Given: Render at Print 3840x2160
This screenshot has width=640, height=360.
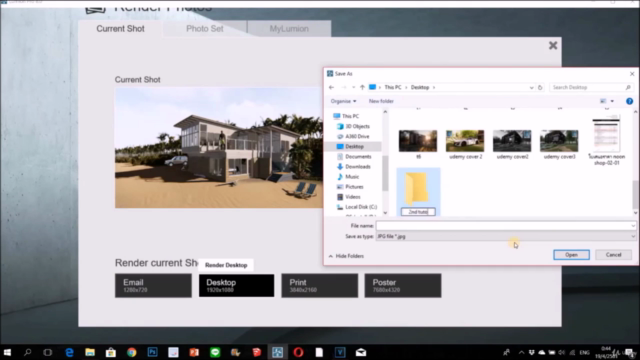Looking at the screenshot, I should click(320, 285).
